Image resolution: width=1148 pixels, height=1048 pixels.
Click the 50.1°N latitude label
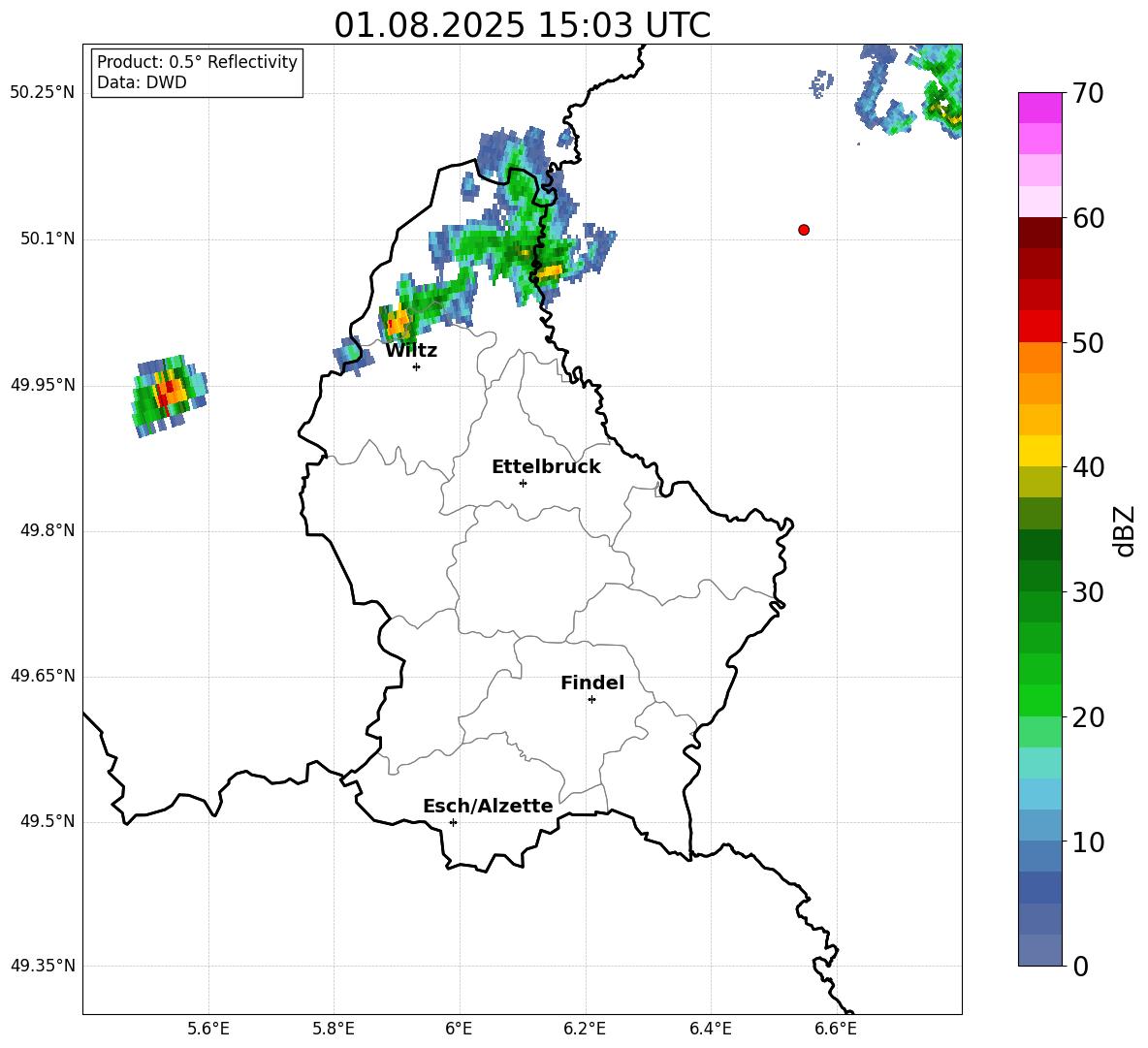pos(48,238)
